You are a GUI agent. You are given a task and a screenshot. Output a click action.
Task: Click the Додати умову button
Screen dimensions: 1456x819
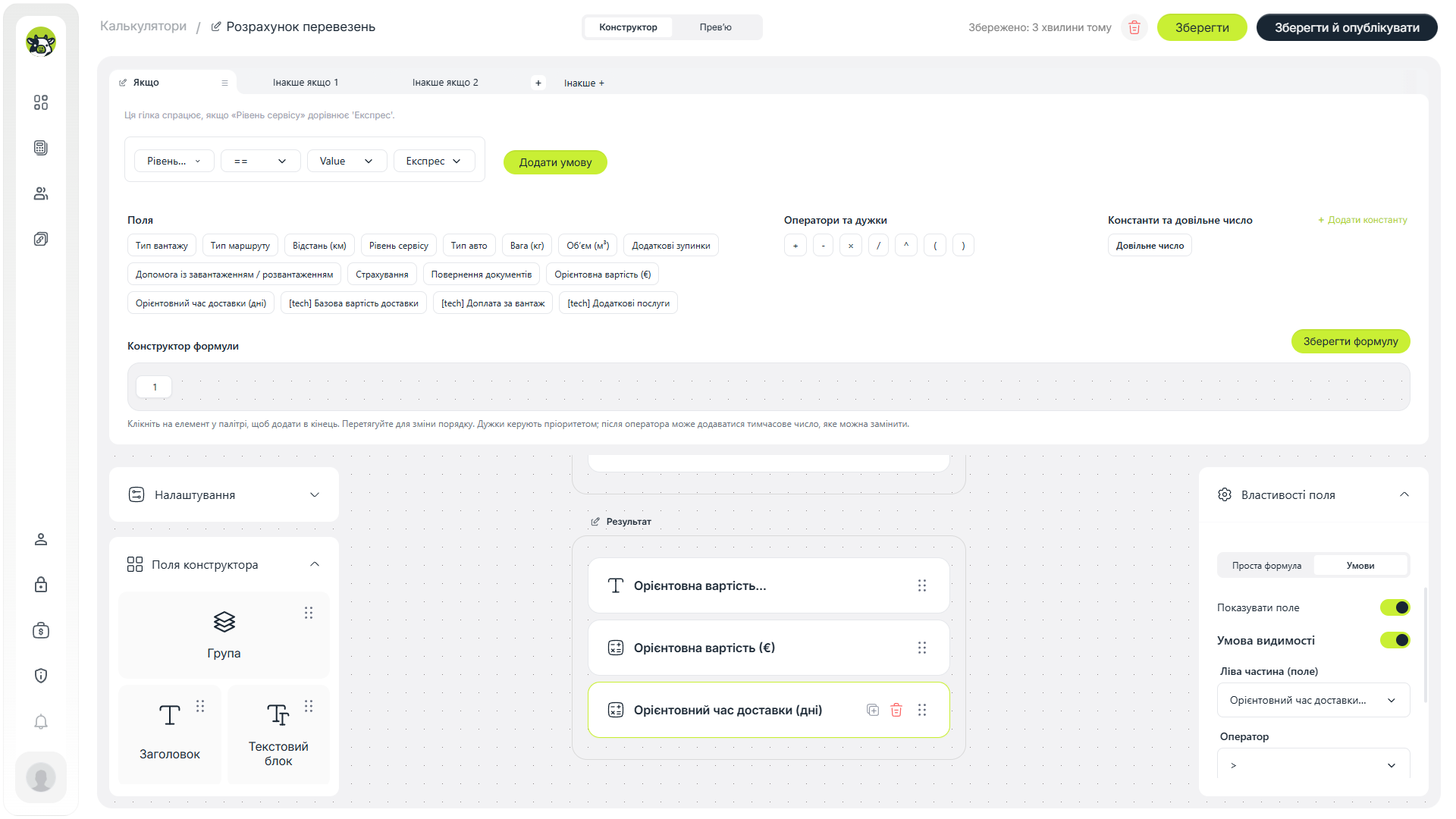point(555,162)
